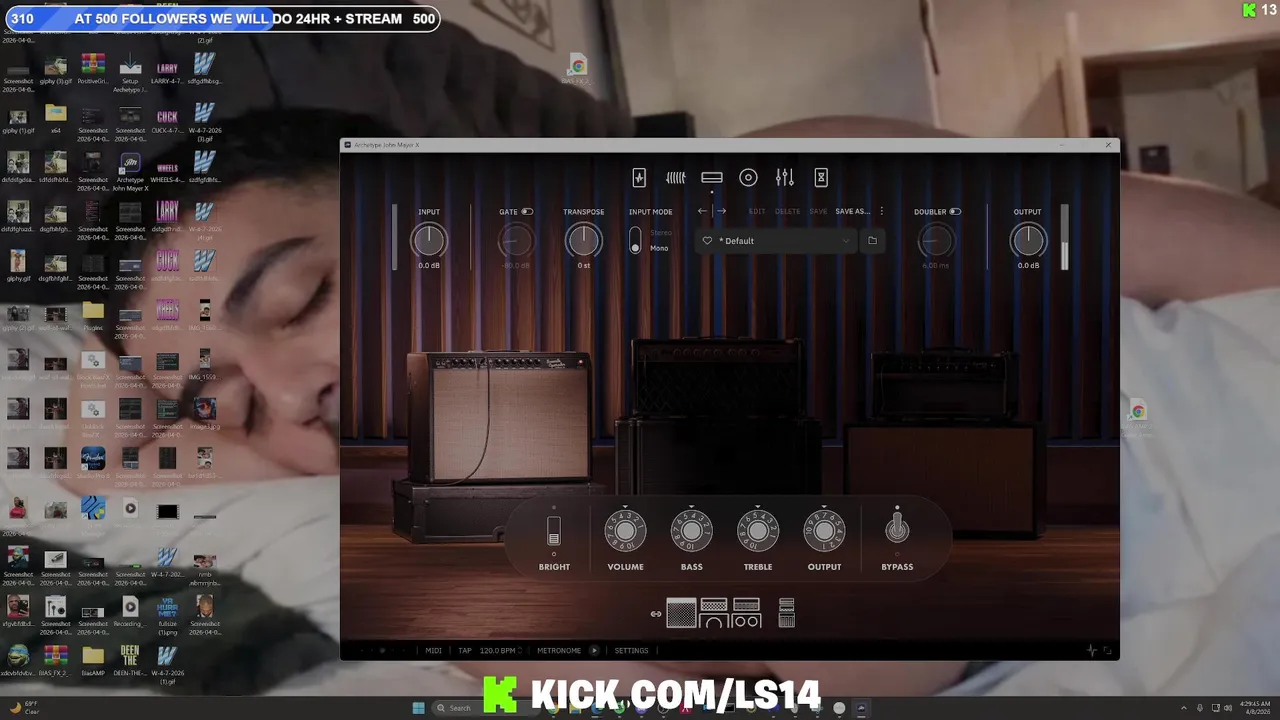
Task: Click the Save As button
Action: click(x=853, y=212)
